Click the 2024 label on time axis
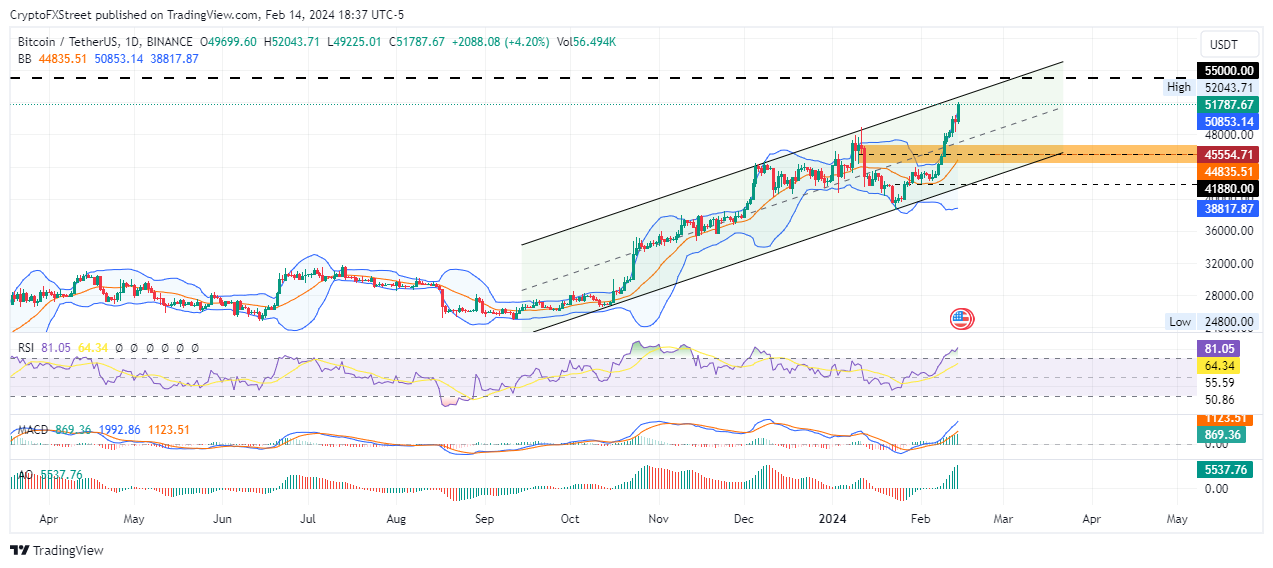Image resolution: width=1273 pixels, height=568 pixels. 833,520
